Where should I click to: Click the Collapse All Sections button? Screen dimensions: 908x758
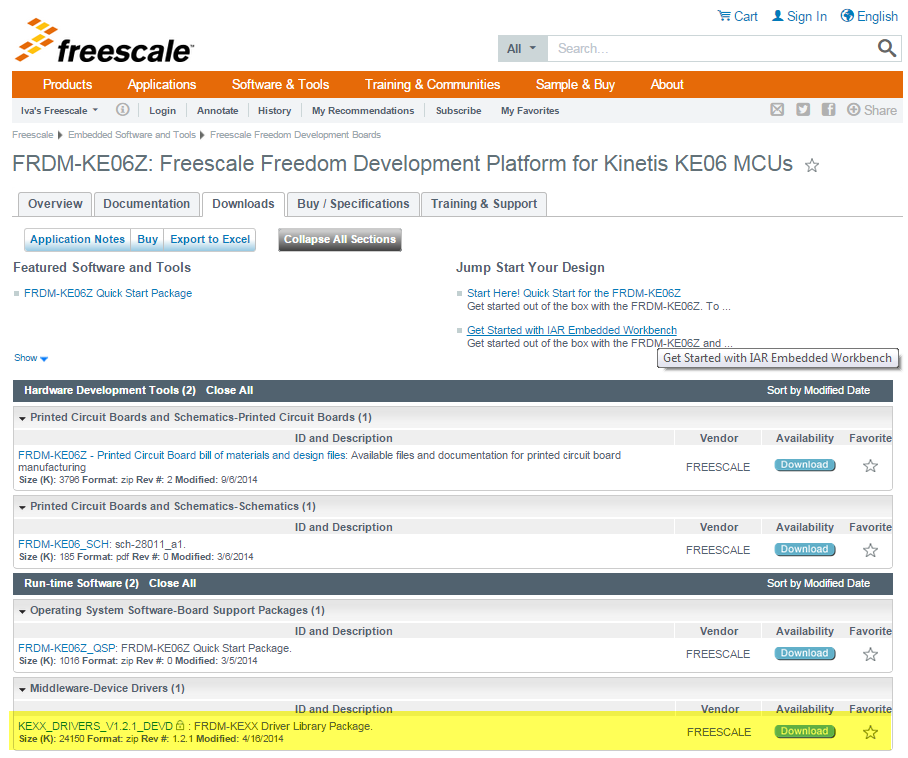(x=340, y=239)
